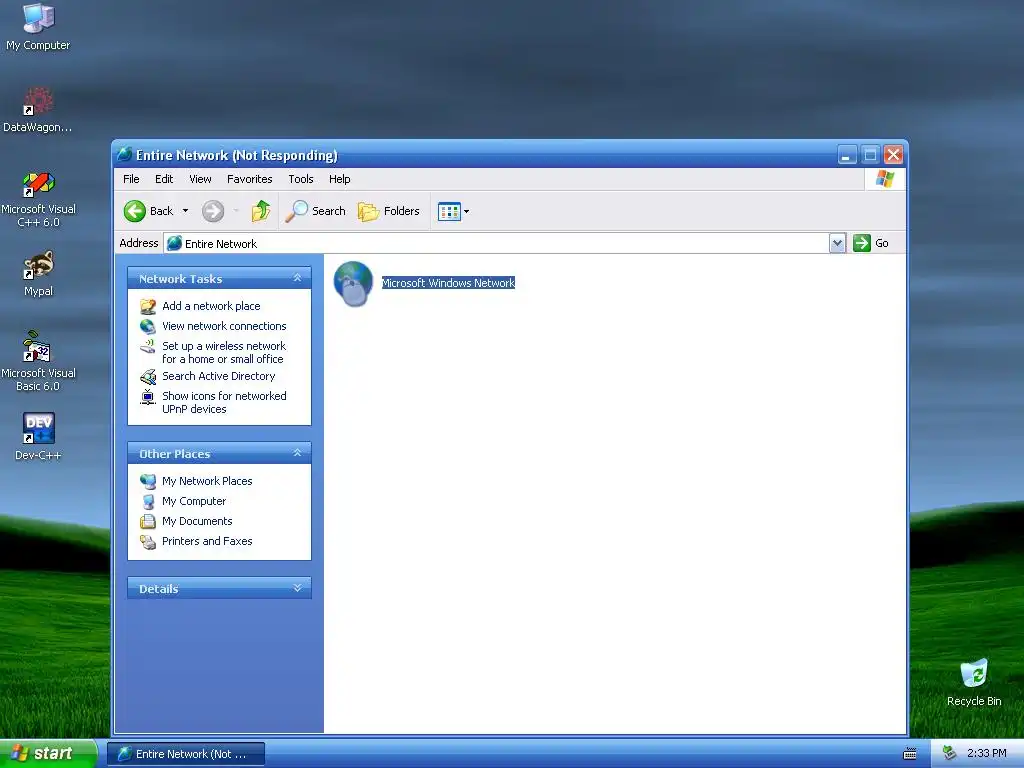
Task: Click the 2:33 PM clock
Action: 986,753
